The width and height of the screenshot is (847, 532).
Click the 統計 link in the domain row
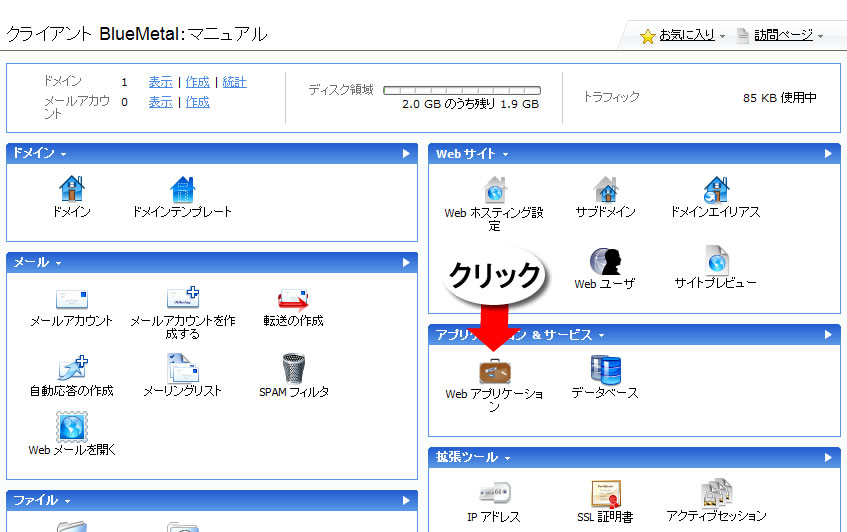point(234,82)
